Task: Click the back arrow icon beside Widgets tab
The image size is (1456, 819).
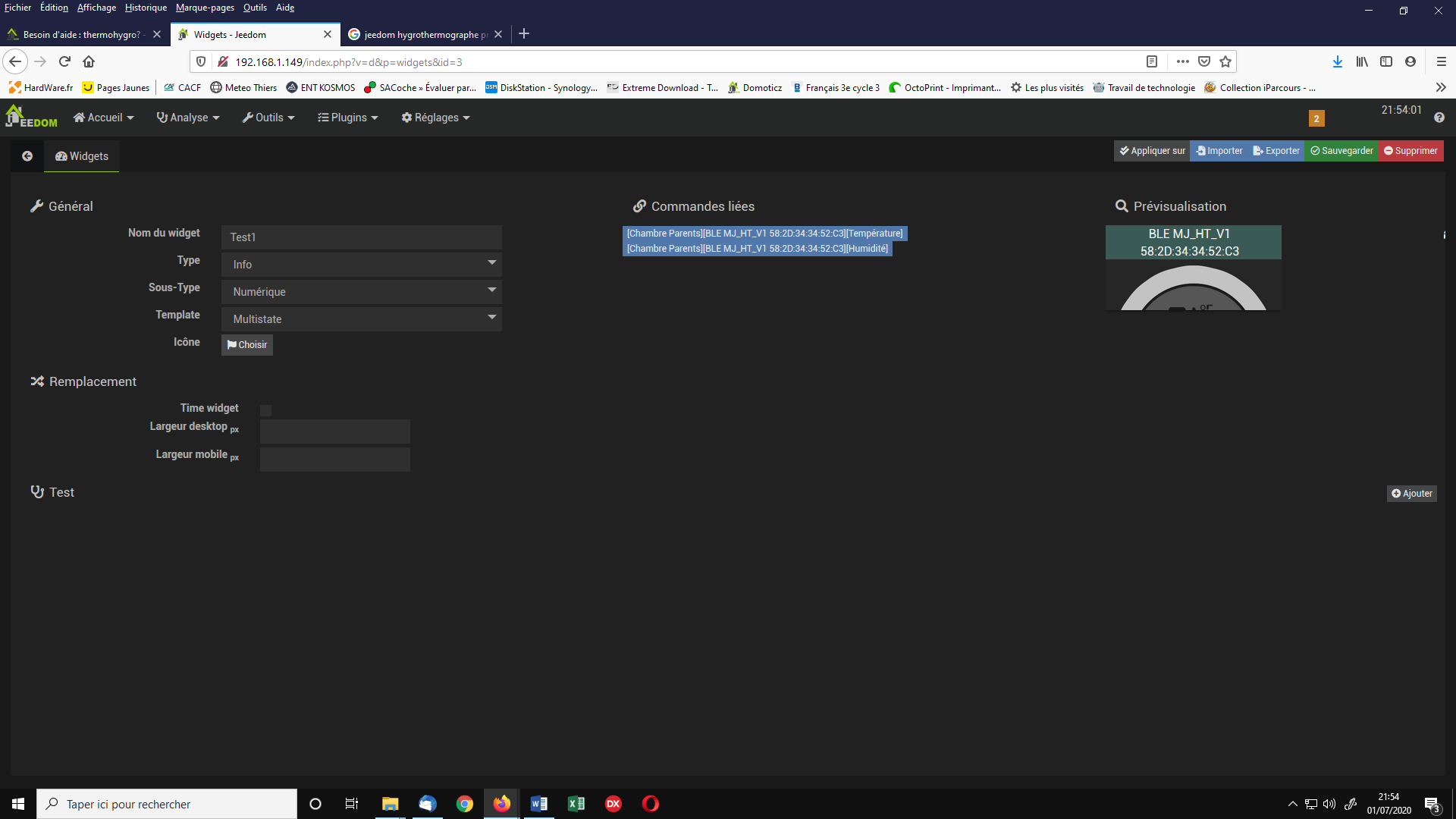Action: click(27, 156)
